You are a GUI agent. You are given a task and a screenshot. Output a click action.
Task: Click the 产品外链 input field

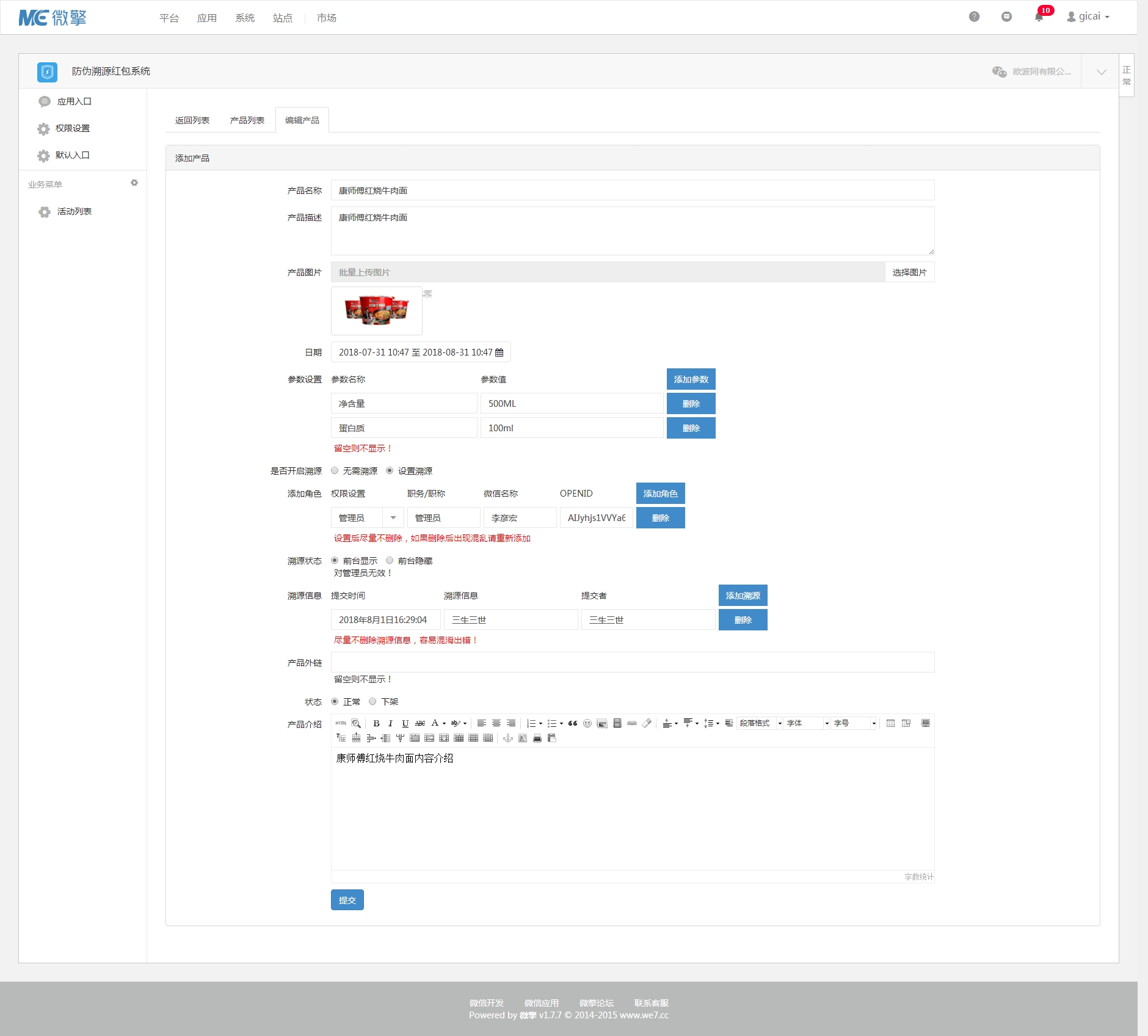pyautogui.click(x=633, y=662)
